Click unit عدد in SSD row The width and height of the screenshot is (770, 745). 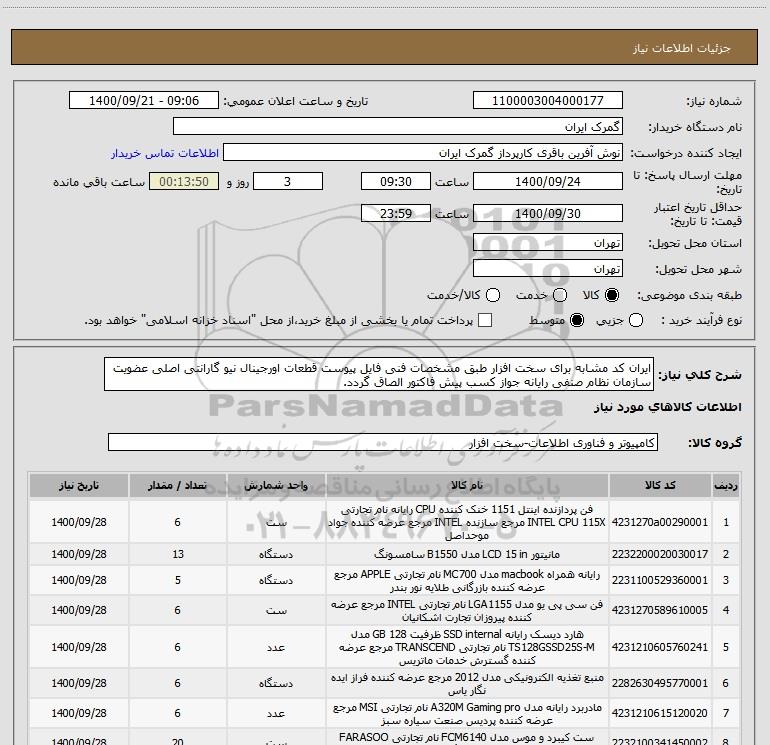pyautogui.click(x=276, y=647)
